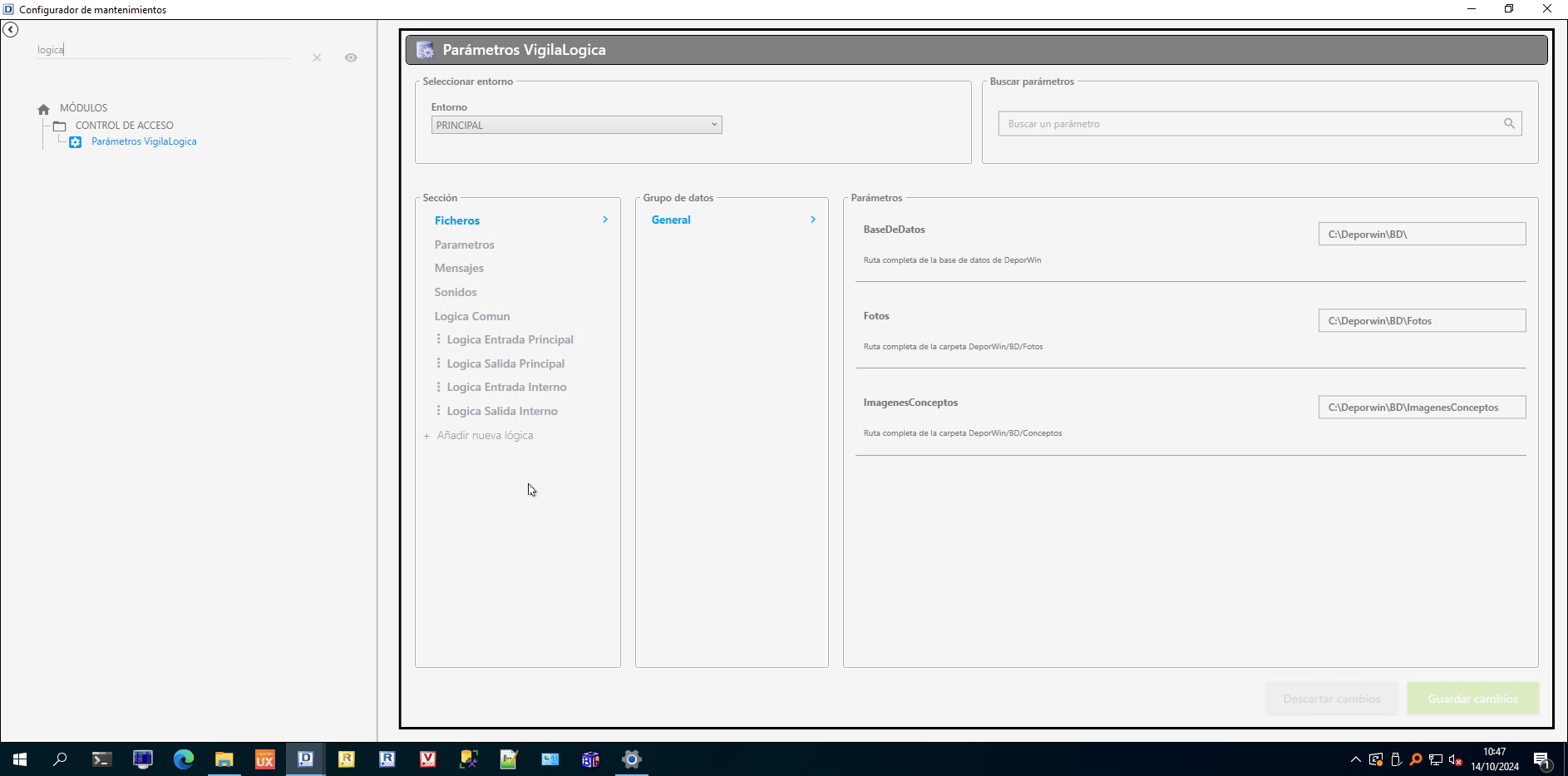
Task: Open Parámetros VigilaLogica tree item
Action: pos(144,141)
